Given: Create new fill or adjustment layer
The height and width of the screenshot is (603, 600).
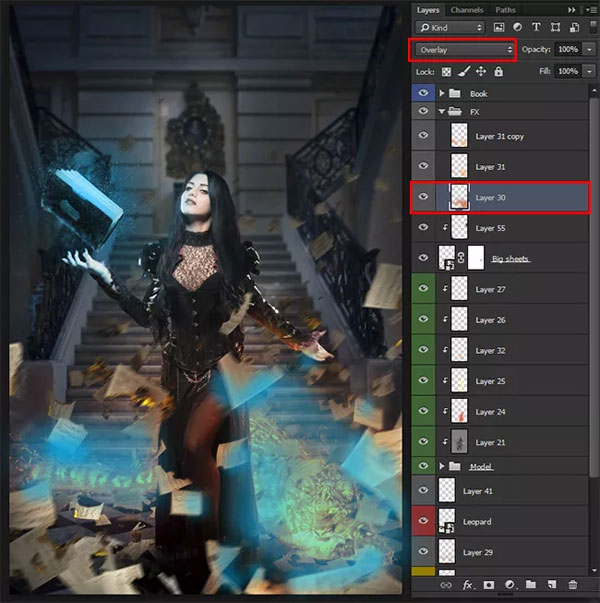Looking at the screenshot, I should pos(510,585).
